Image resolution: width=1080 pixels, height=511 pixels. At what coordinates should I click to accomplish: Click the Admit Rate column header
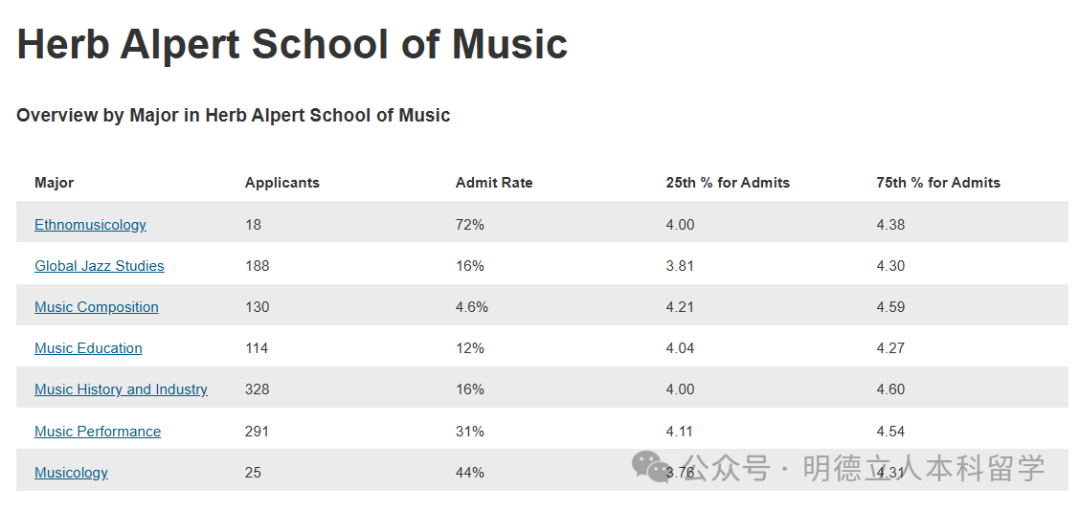[x=494, y=183]
